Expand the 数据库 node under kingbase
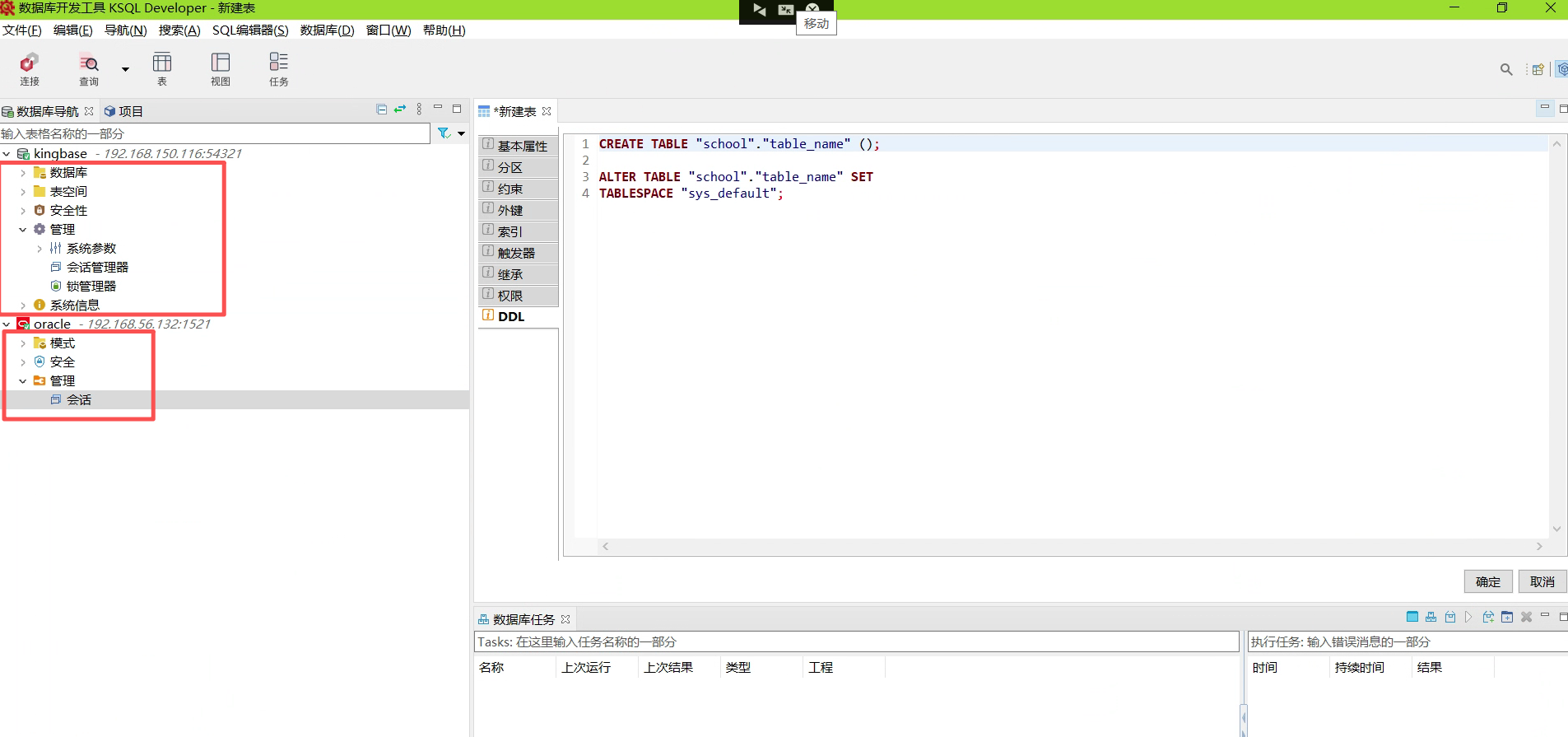The height and width of the screenshot is (737, 1568). 23,173
